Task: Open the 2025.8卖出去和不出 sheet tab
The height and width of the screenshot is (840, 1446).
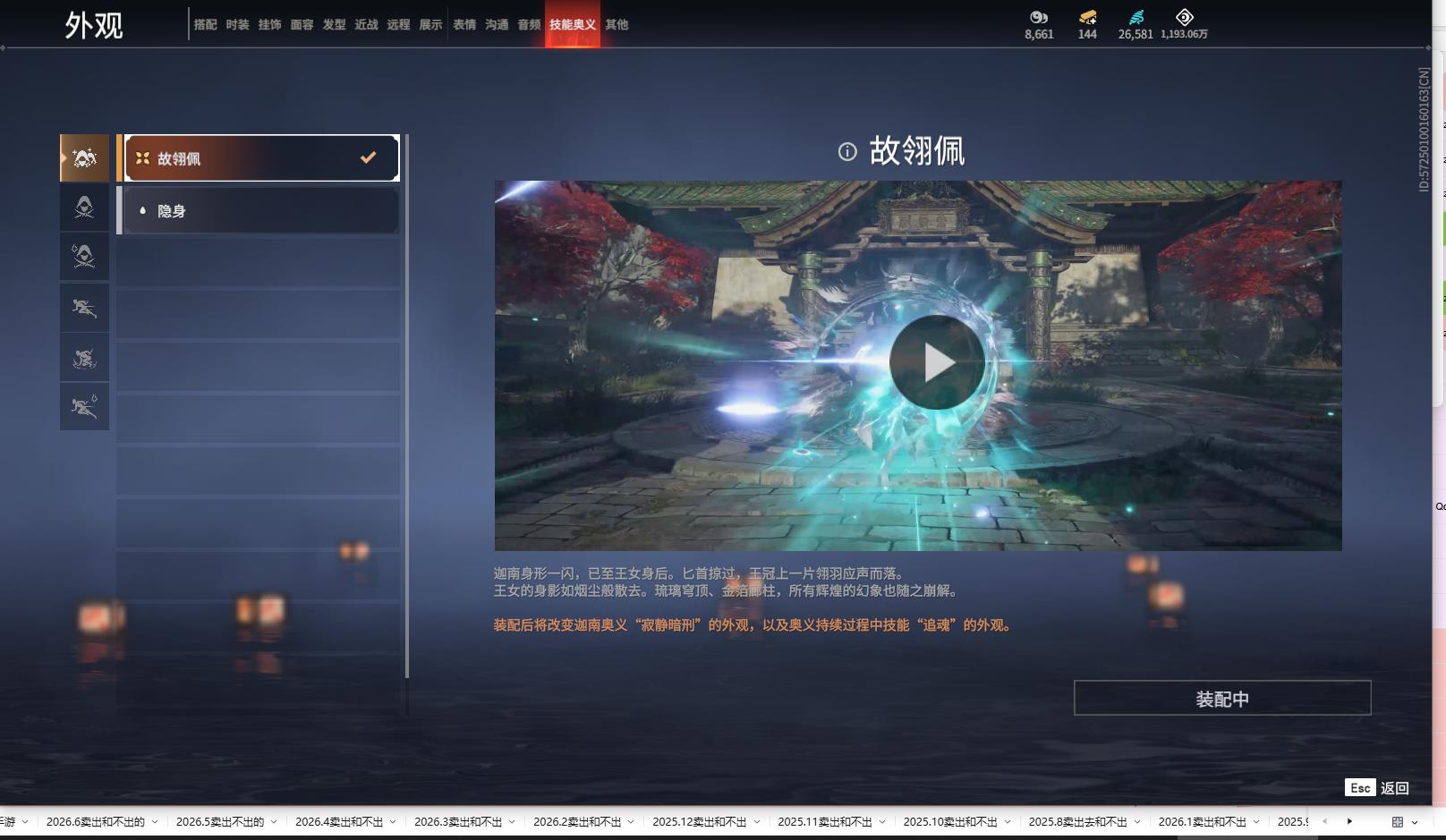Action: click(x=1077, y=822)
